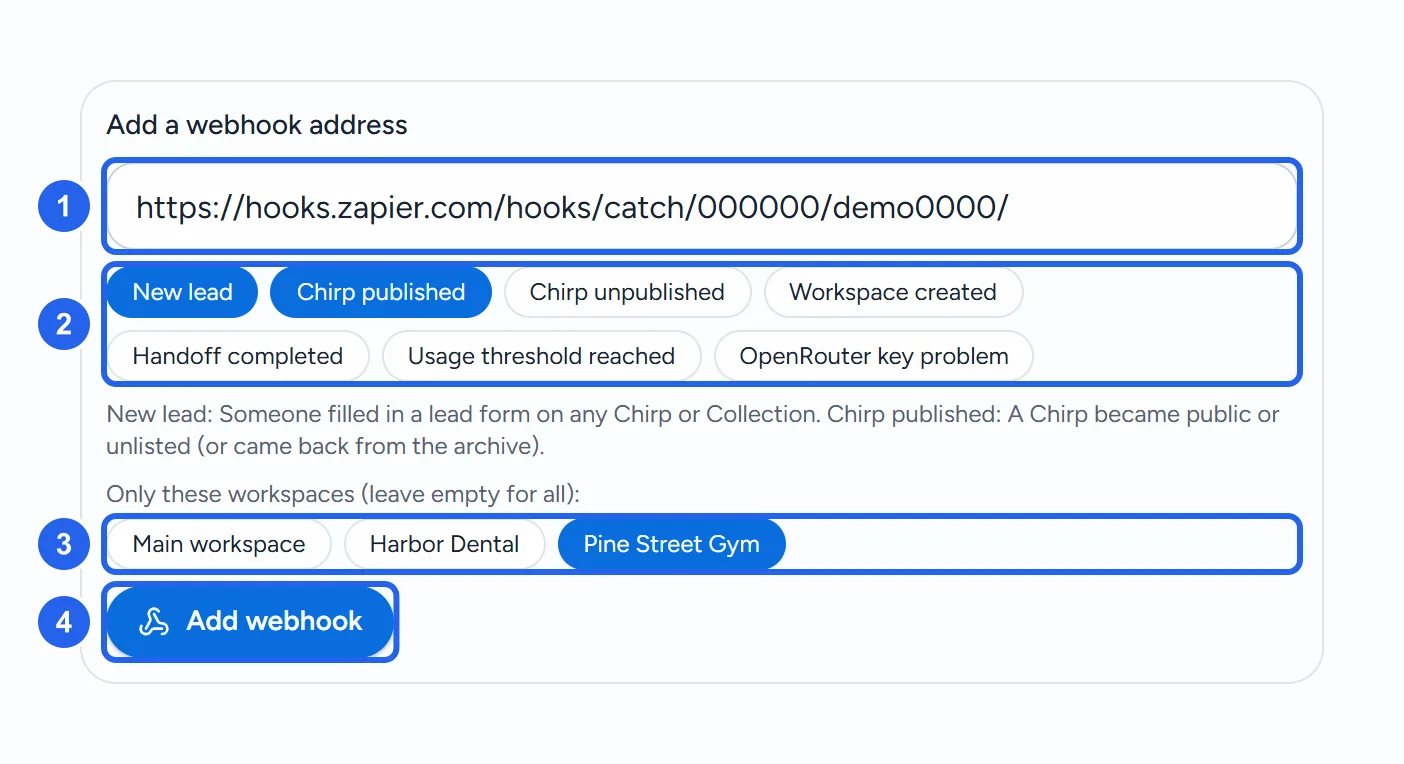Focus the webhook address URL field
Viewport: 1404px width, 764px height.
pyautogui.click(x=702, y=207)
